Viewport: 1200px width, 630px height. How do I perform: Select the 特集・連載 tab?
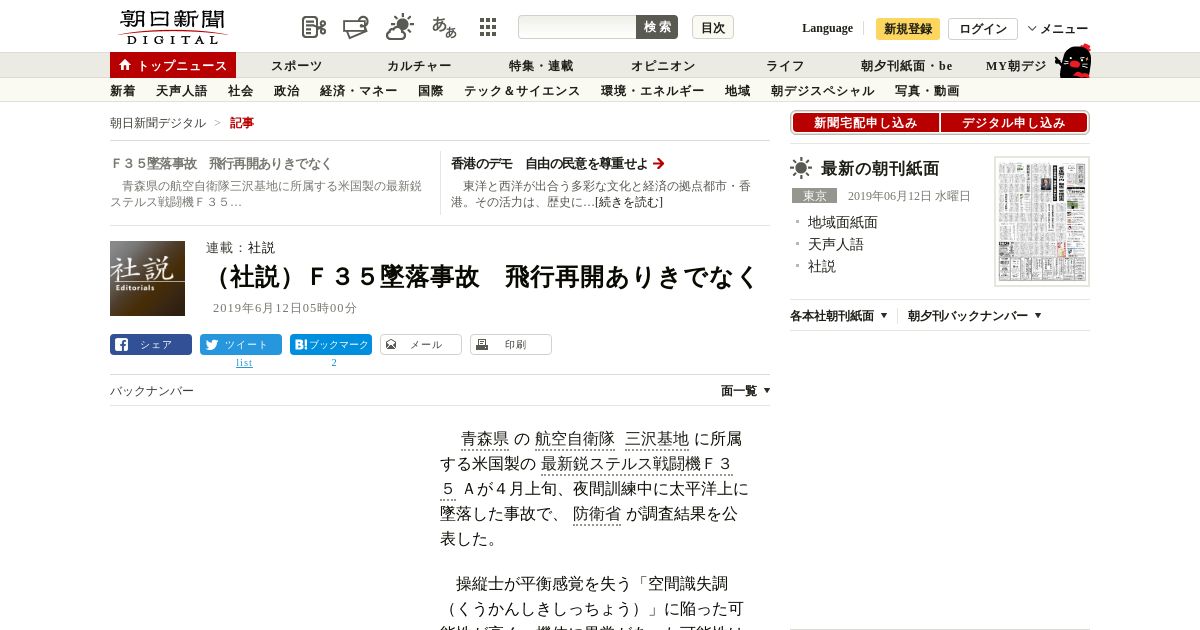(x=541, y=66)
